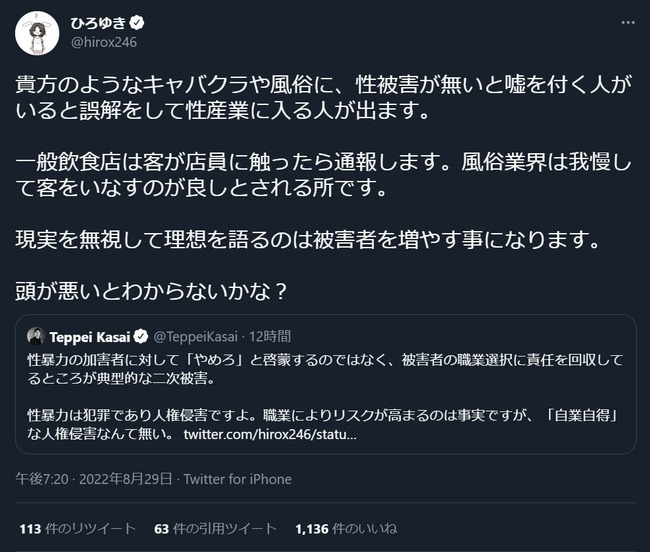Click the 12時間 timestamp of quoted tweet
Image resolution: width=650 pixels, height=552 pixels.
point(269,337)
